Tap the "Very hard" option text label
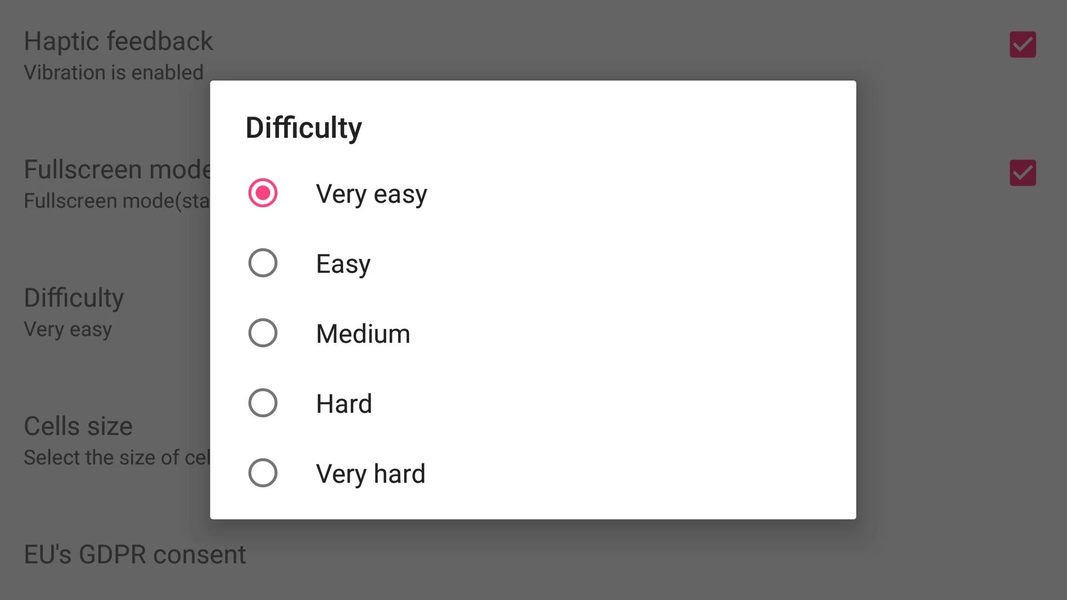The image size is (1067, 600). pyautogui.click(x=370, y=474)
